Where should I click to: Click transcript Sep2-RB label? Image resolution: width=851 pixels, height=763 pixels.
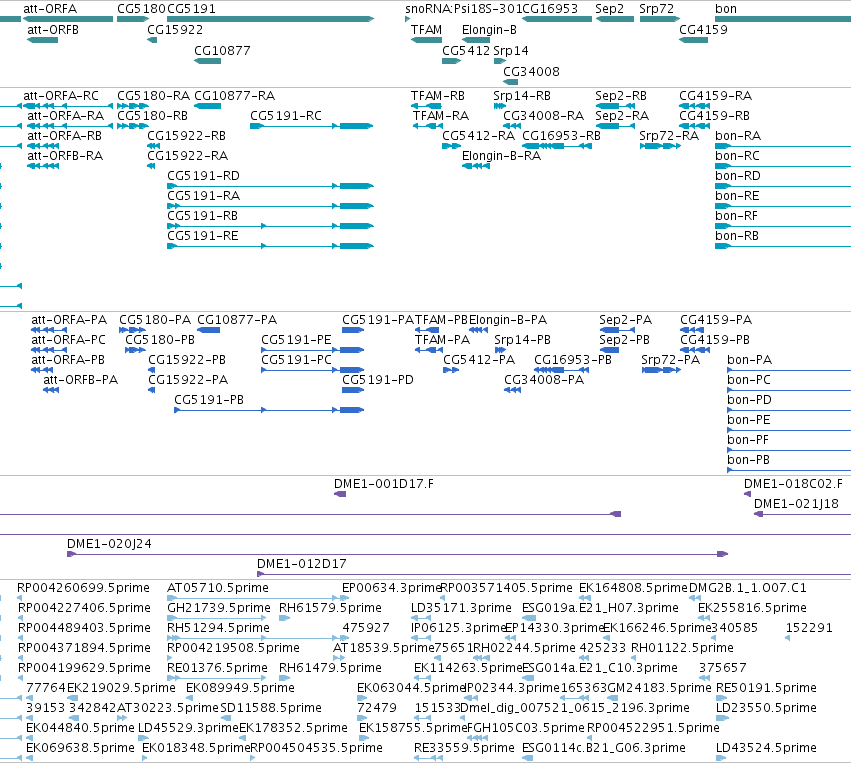coord(621,96)
